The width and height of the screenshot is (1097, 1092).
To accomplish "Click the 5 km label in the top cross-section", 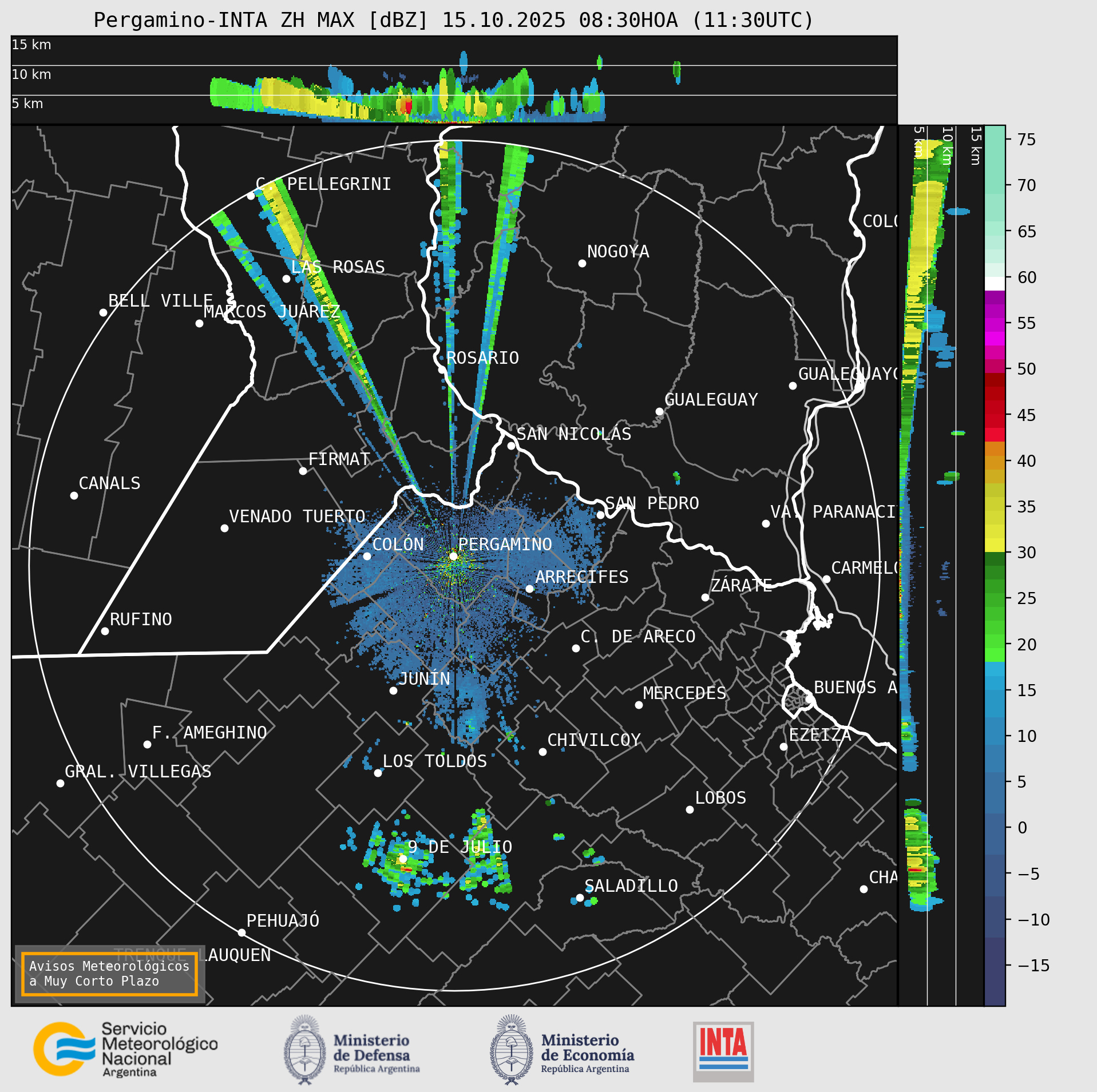I will point(27,104).
